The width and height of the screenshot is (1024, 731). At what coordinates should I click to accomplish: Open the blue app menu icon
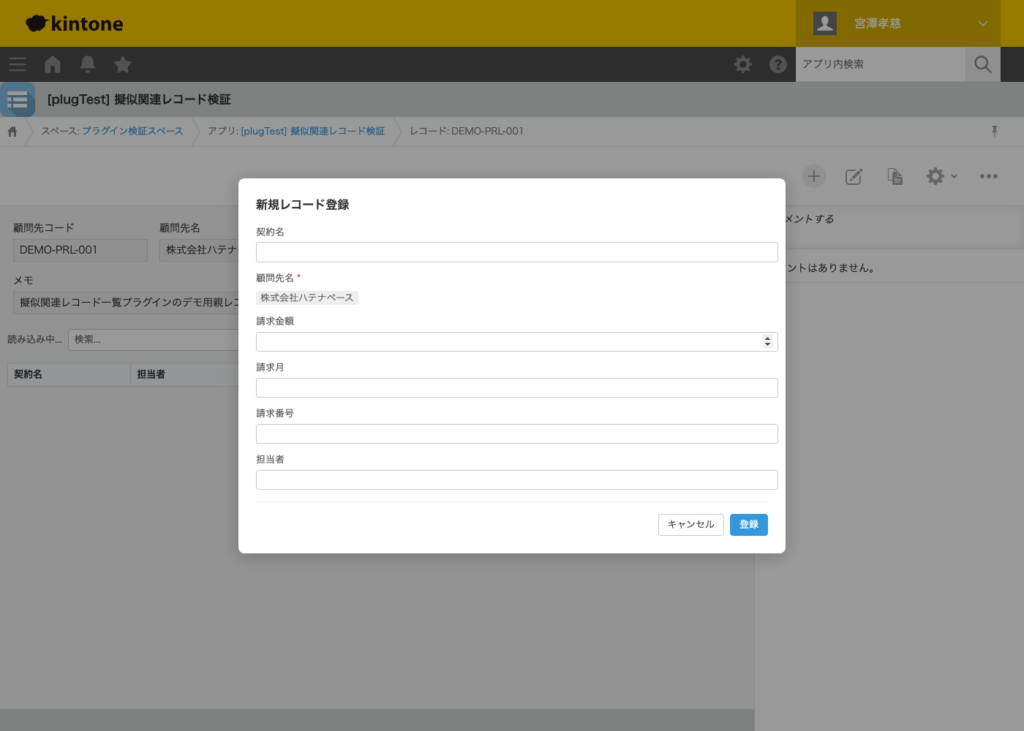coord(17,99)
